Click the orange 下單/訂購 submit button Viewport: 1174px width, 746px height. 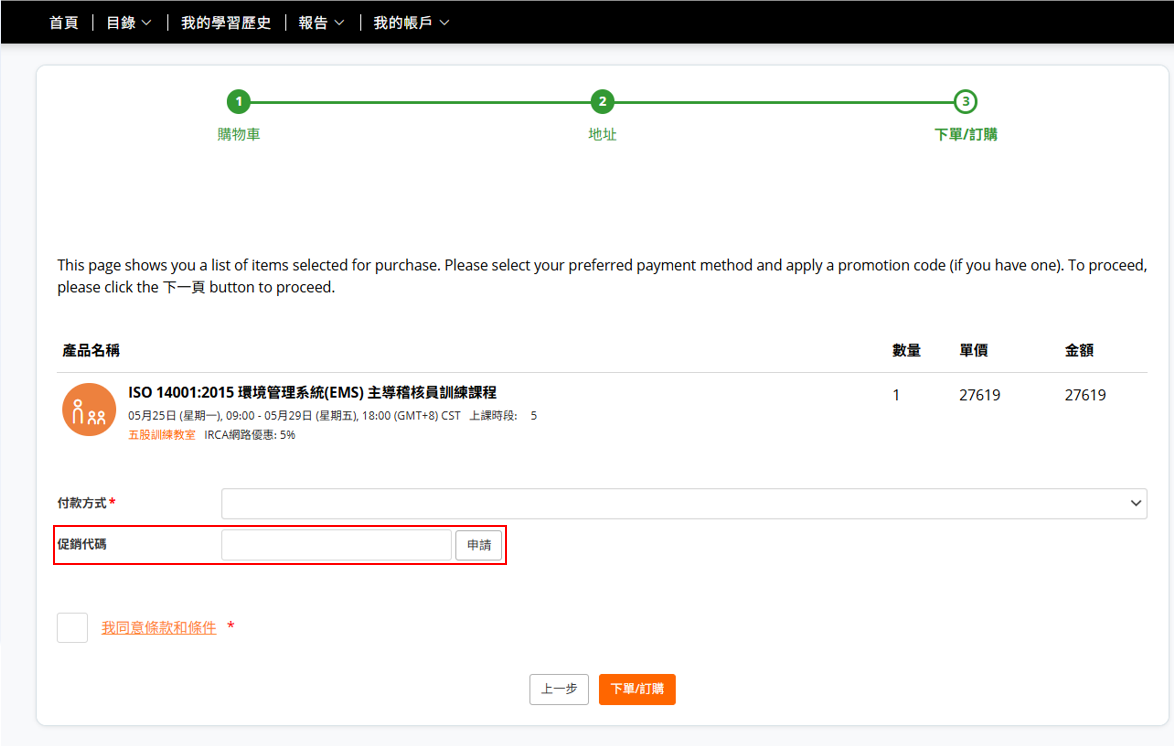point(637,689)
